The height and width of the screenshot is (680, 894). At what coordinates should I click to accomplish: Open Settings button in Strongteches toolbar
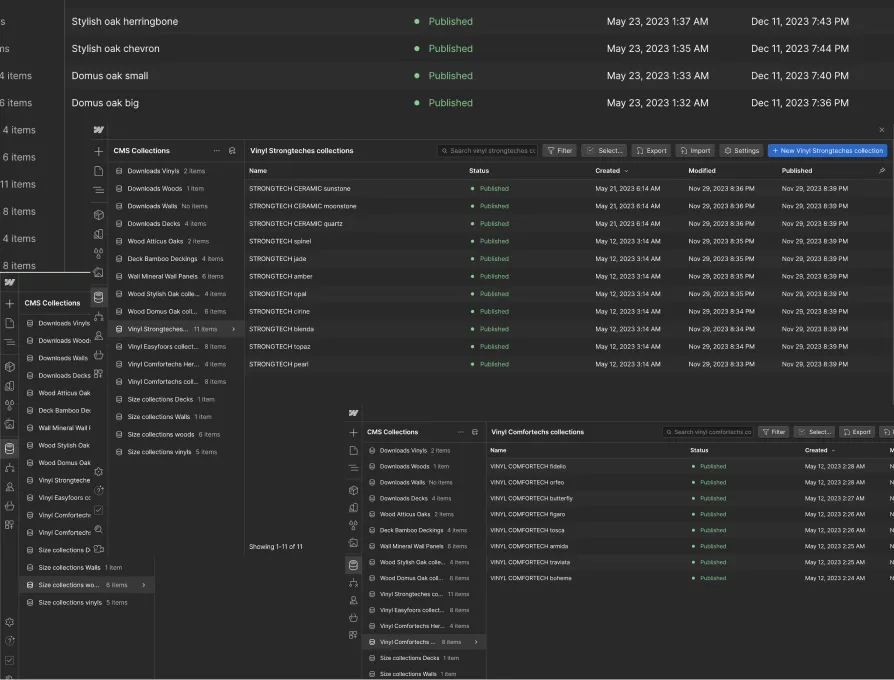741,150
